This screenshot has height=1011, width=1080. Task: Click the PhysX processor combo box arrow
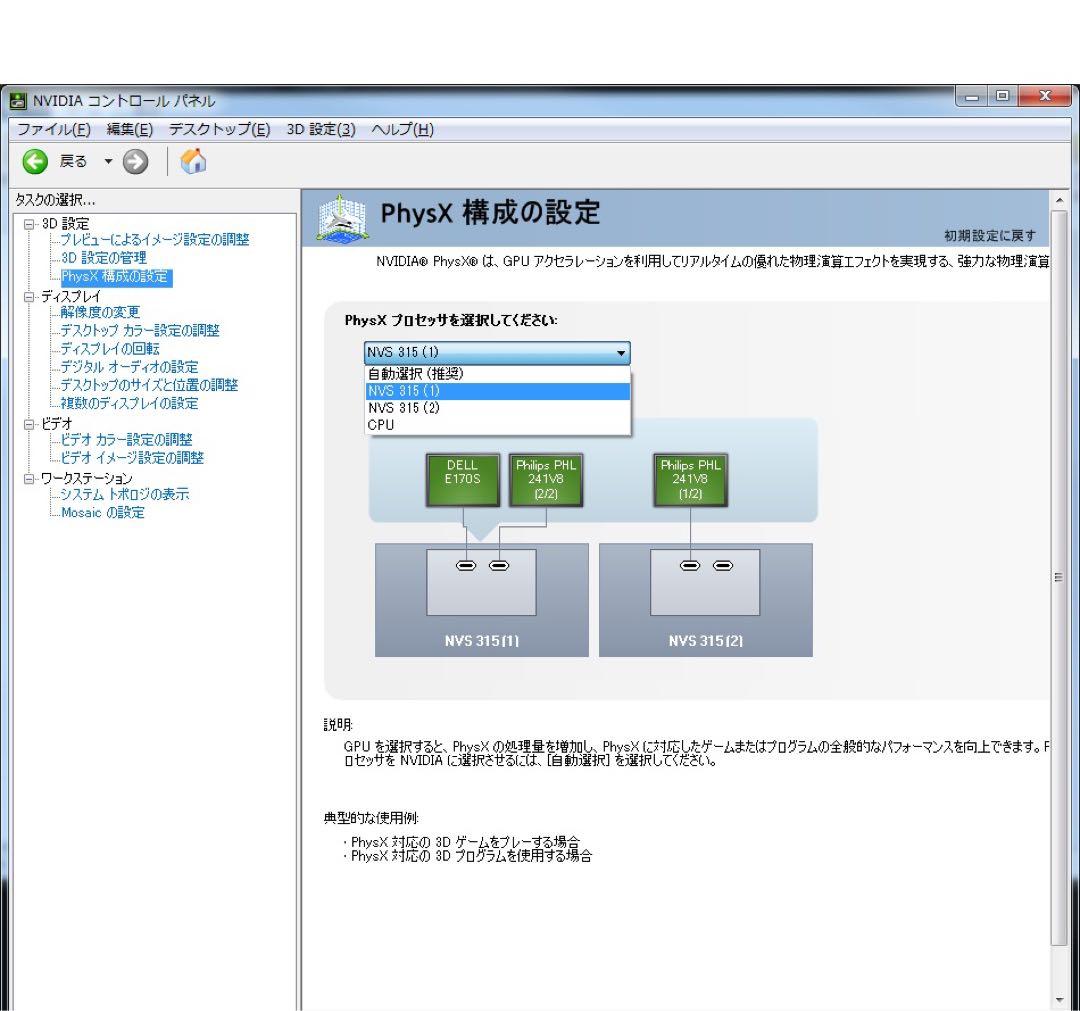point(621,353)
